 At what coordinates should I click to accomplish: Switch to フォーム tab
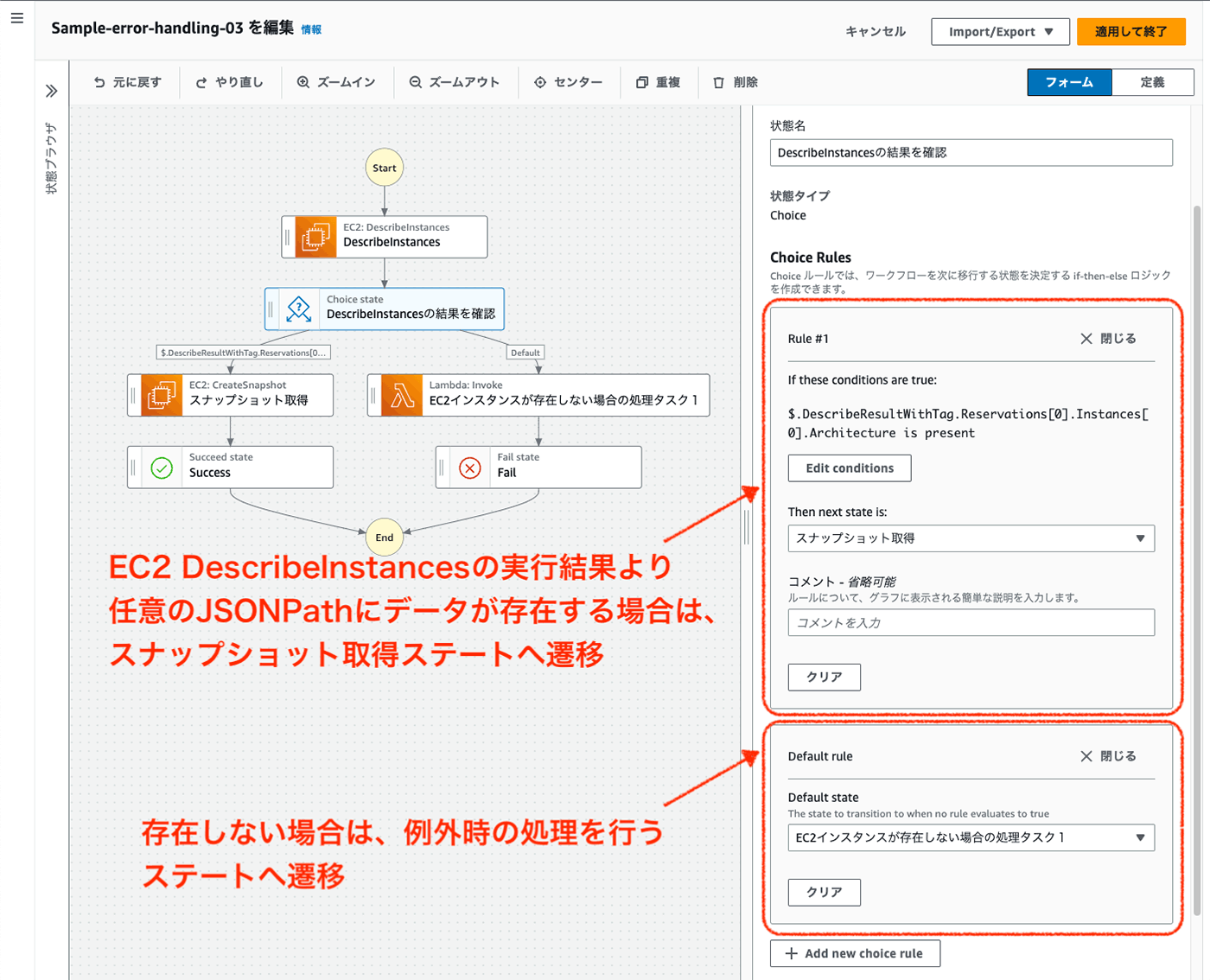pyautogui.click(x=1069, y=82)
